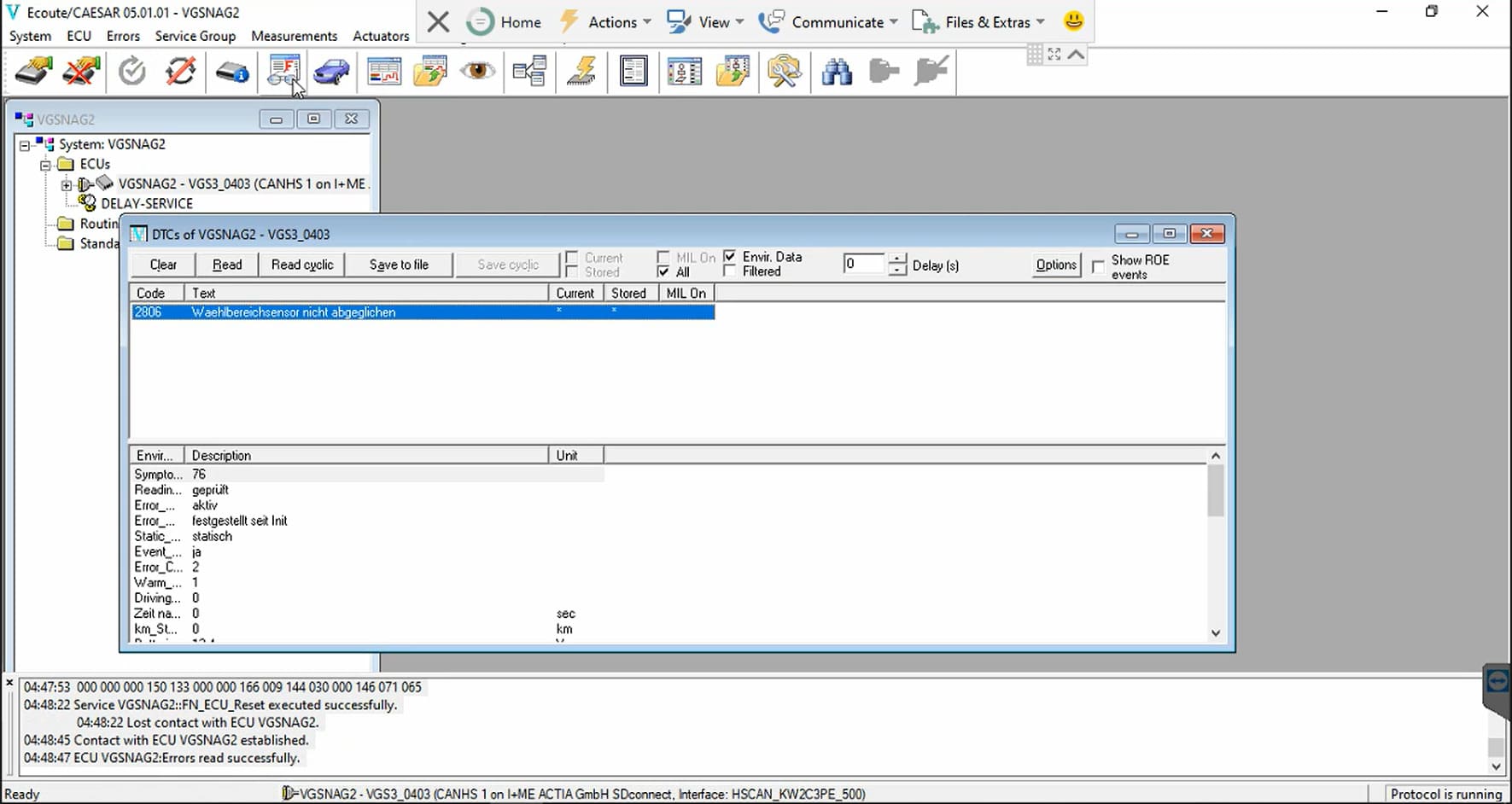Collapse the System: VGSNAG2 tree root
Image resolution: width=1512 pixels, height=804 pixels.
tap(25, 145)
